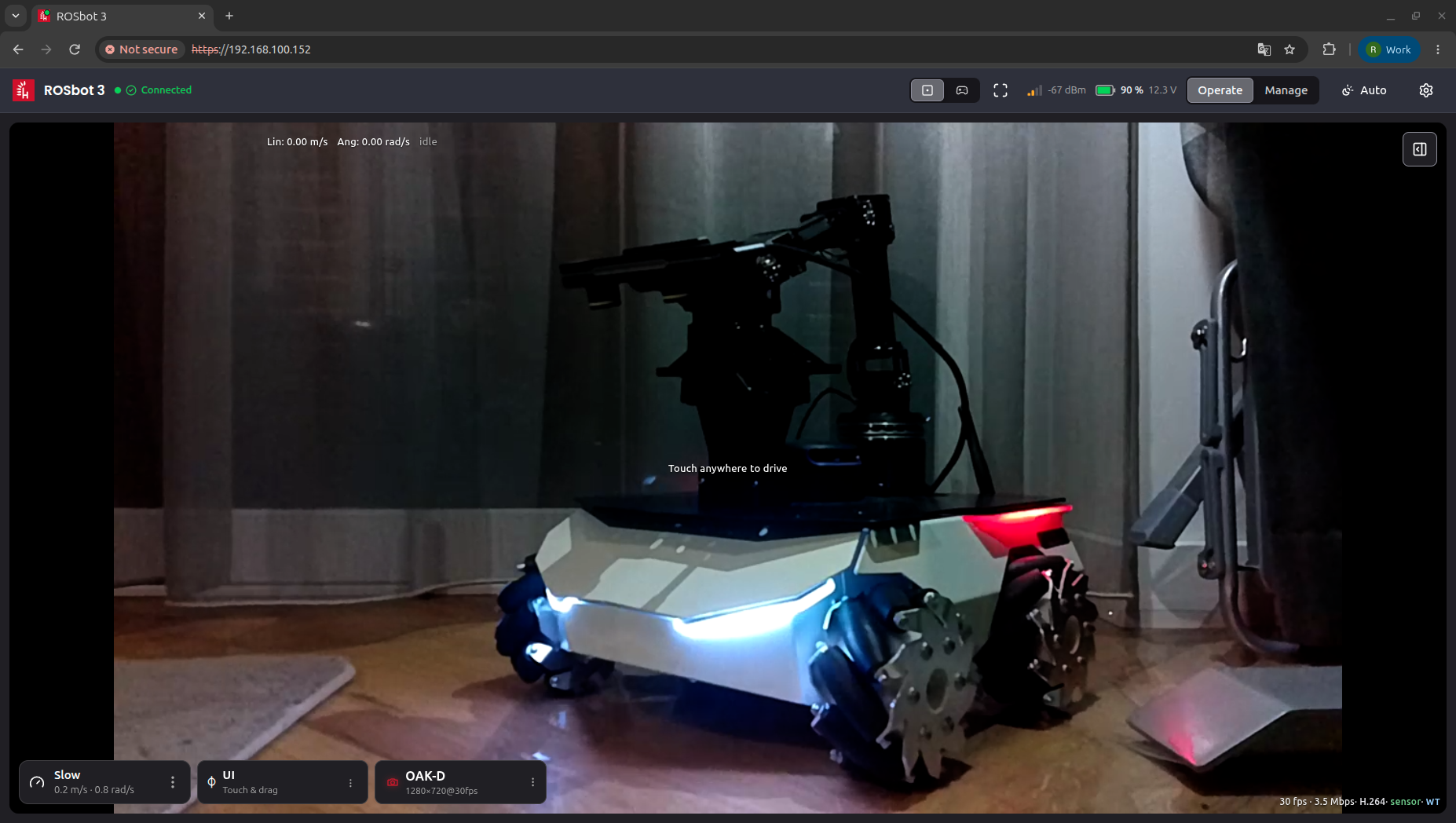Image resolution: width=1456 pixels, height=823 pixels.
Task: Toggle Auto mode
Action: point(1364,90)
